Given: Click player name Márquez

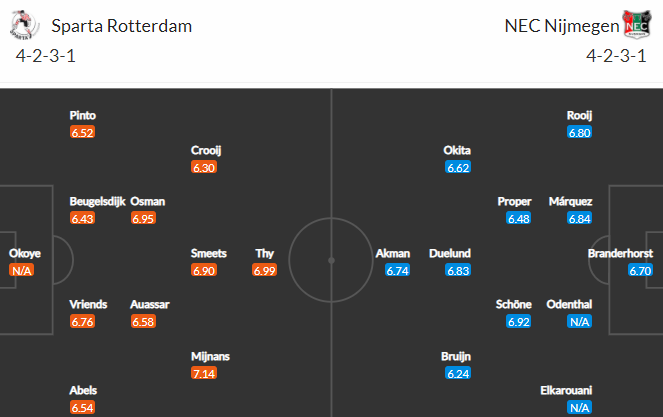Looking at the screenshot, I should click(x=570, y=201).
